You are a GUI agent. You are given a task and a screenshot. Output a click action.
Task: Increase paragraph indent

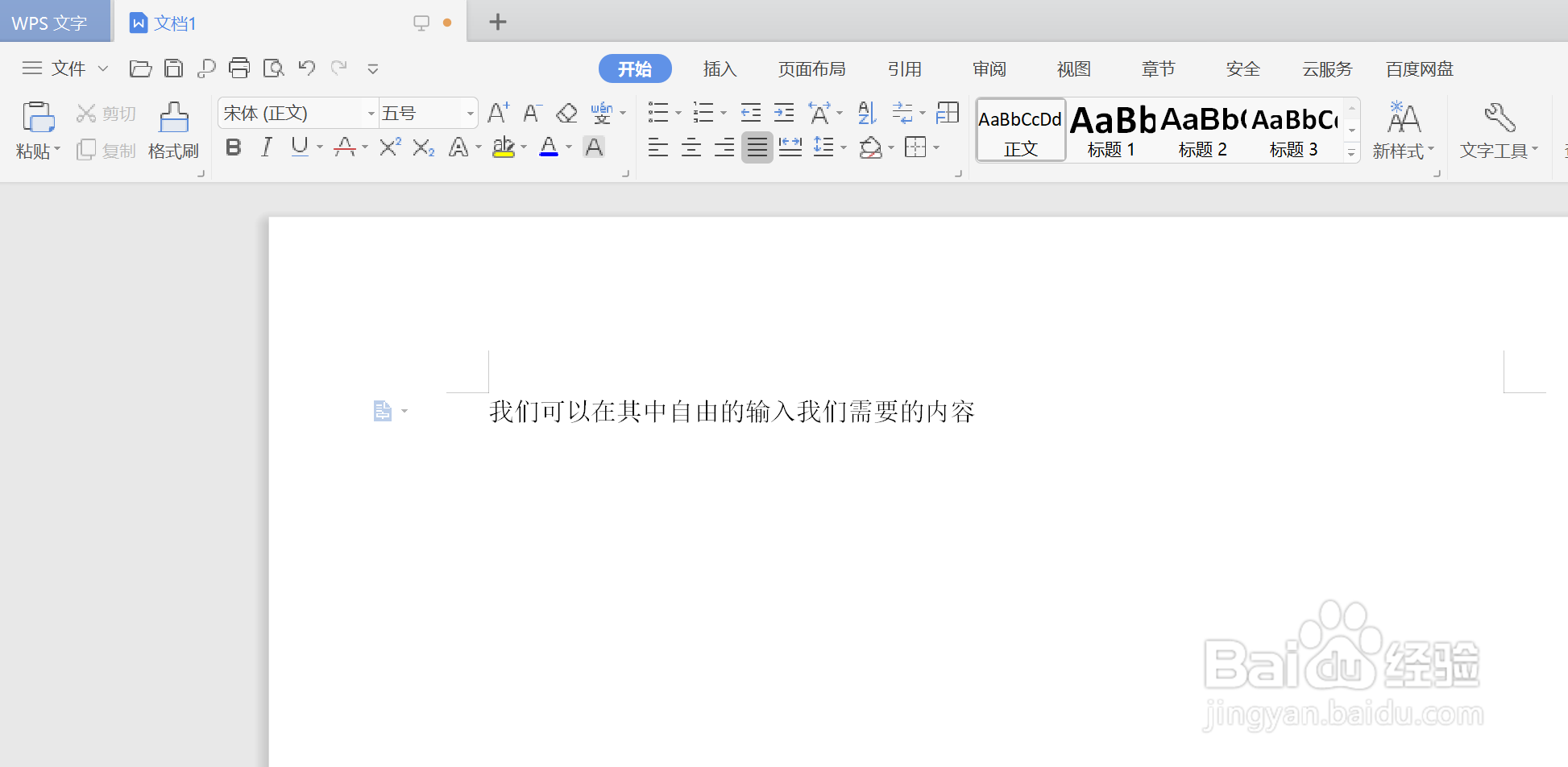pos(784,113)
